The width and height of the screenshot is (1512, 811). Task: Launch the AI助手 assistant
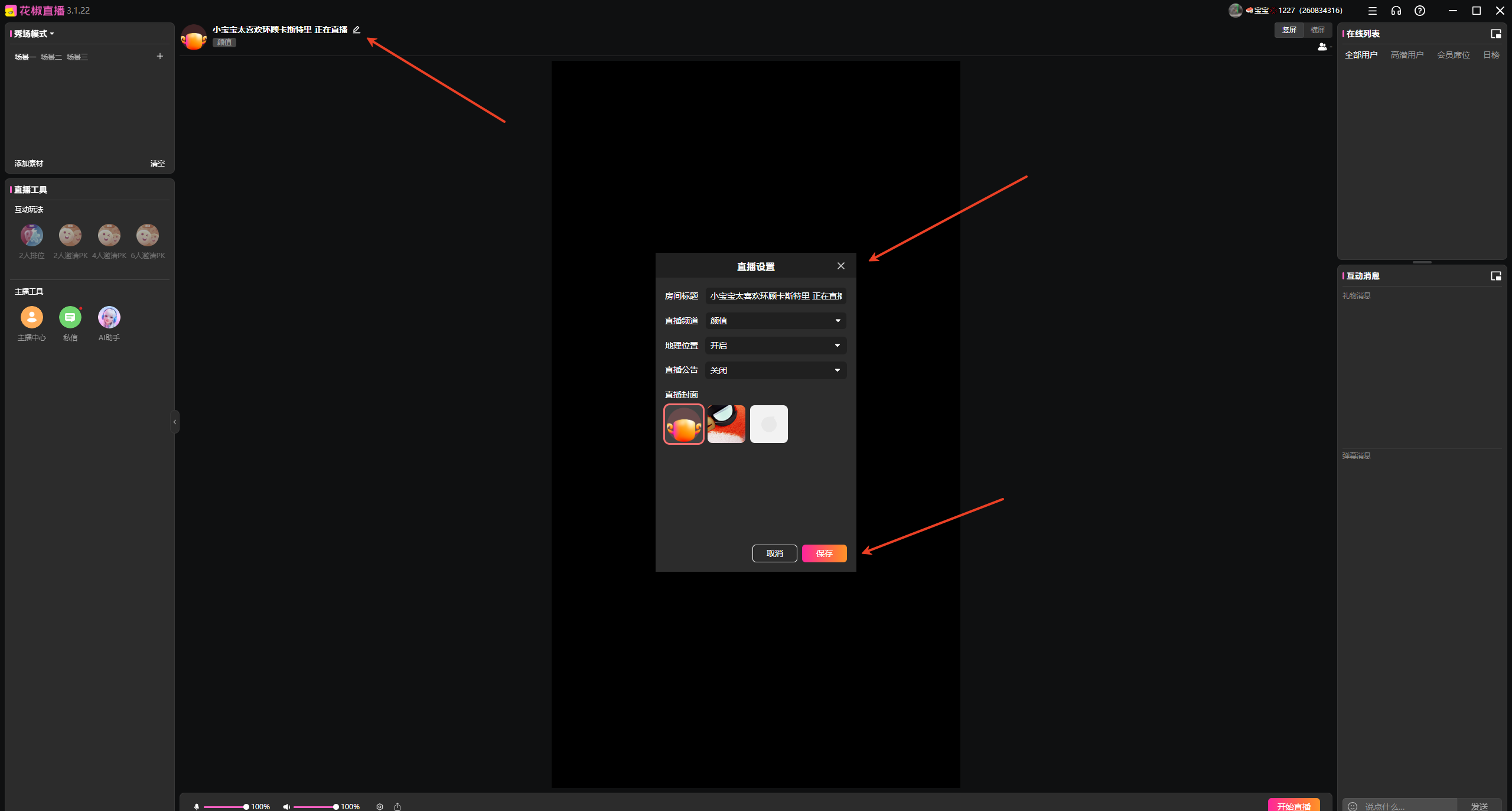[x=109, y=317]
